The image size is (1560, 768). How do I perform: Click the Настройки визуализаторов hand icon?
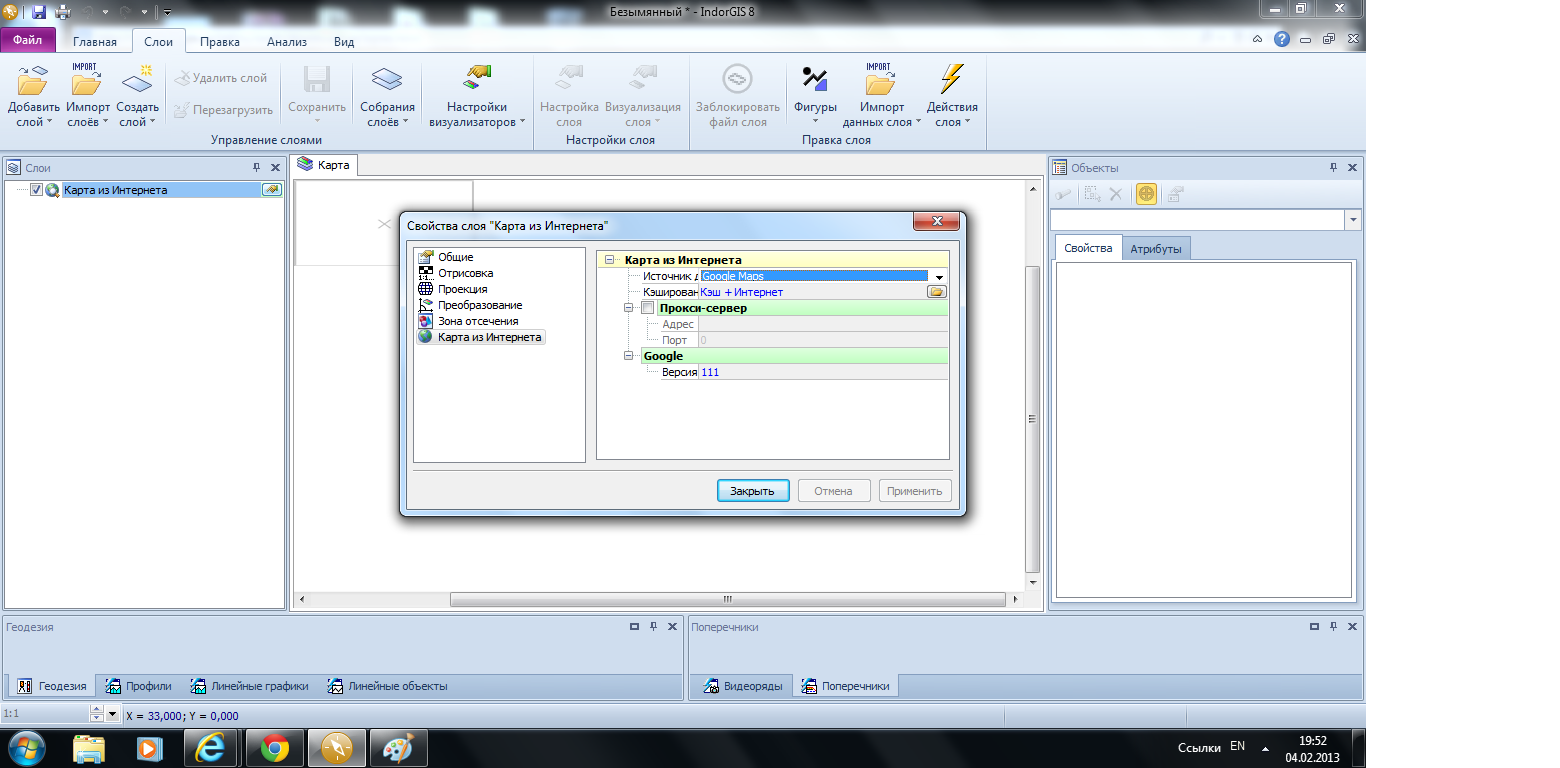point(477,78)
